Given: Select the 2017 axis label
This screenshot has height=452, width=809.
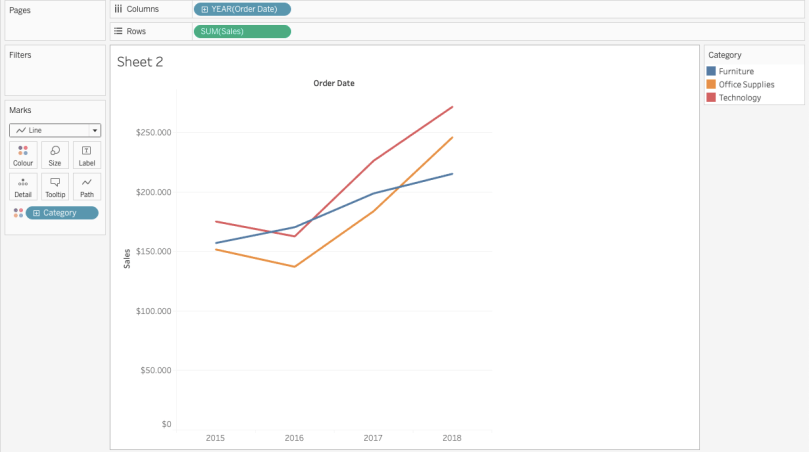Looking at the screenshot, I should (373, 438).
